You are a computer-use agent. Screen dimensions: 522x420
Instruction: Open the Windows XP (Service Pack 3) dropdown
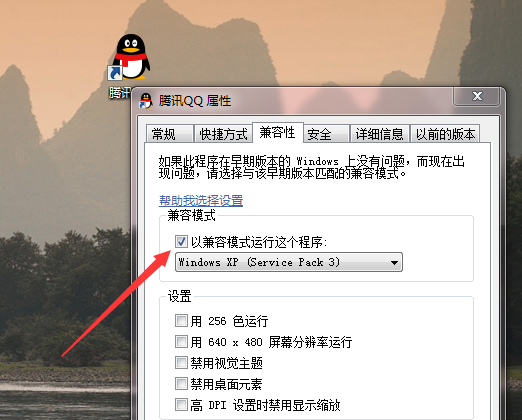[x=289, y=262]
